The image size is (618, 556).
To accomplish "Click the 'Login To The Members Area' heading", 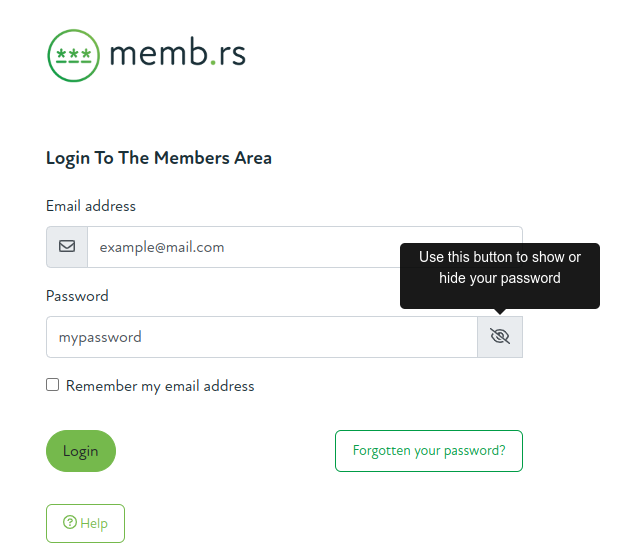I will click(x=159, y=158).
